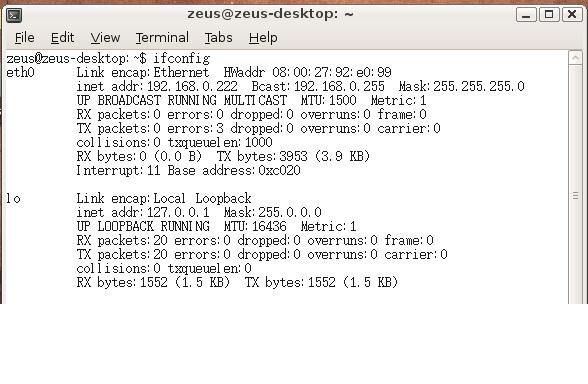Open the Tabs menu
The width and height of the screenshot is (588, 384).
tap(218, 38)
